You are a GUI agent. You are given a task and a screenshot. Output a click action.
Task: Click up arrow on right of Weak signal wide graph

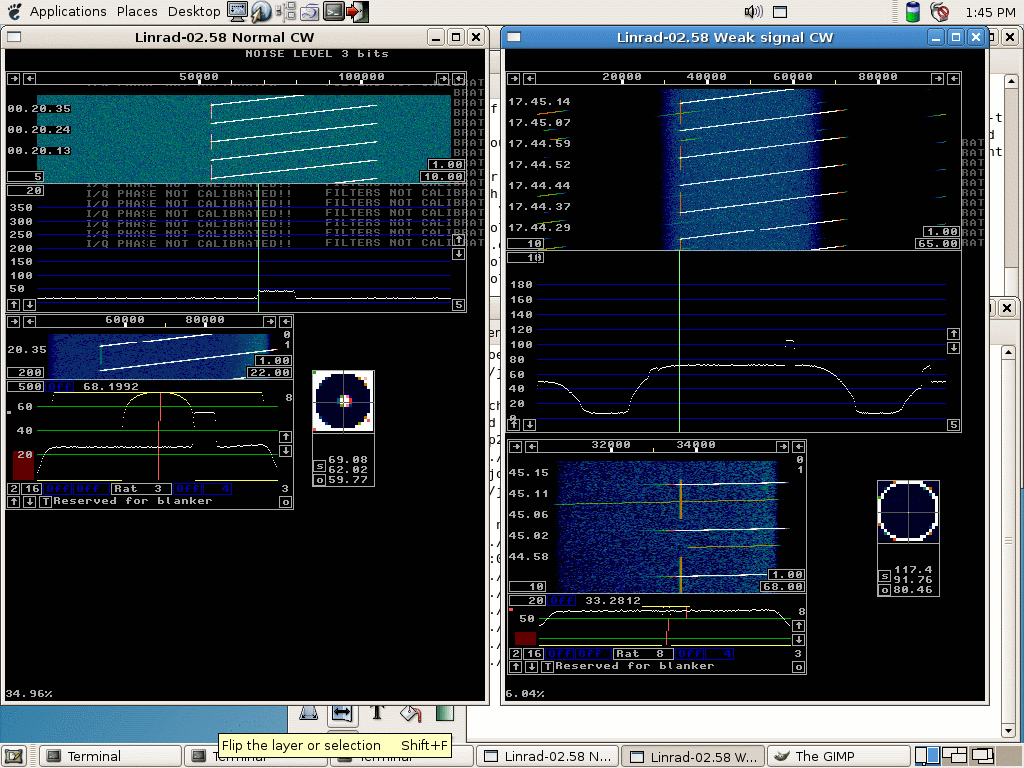[953, 334]
